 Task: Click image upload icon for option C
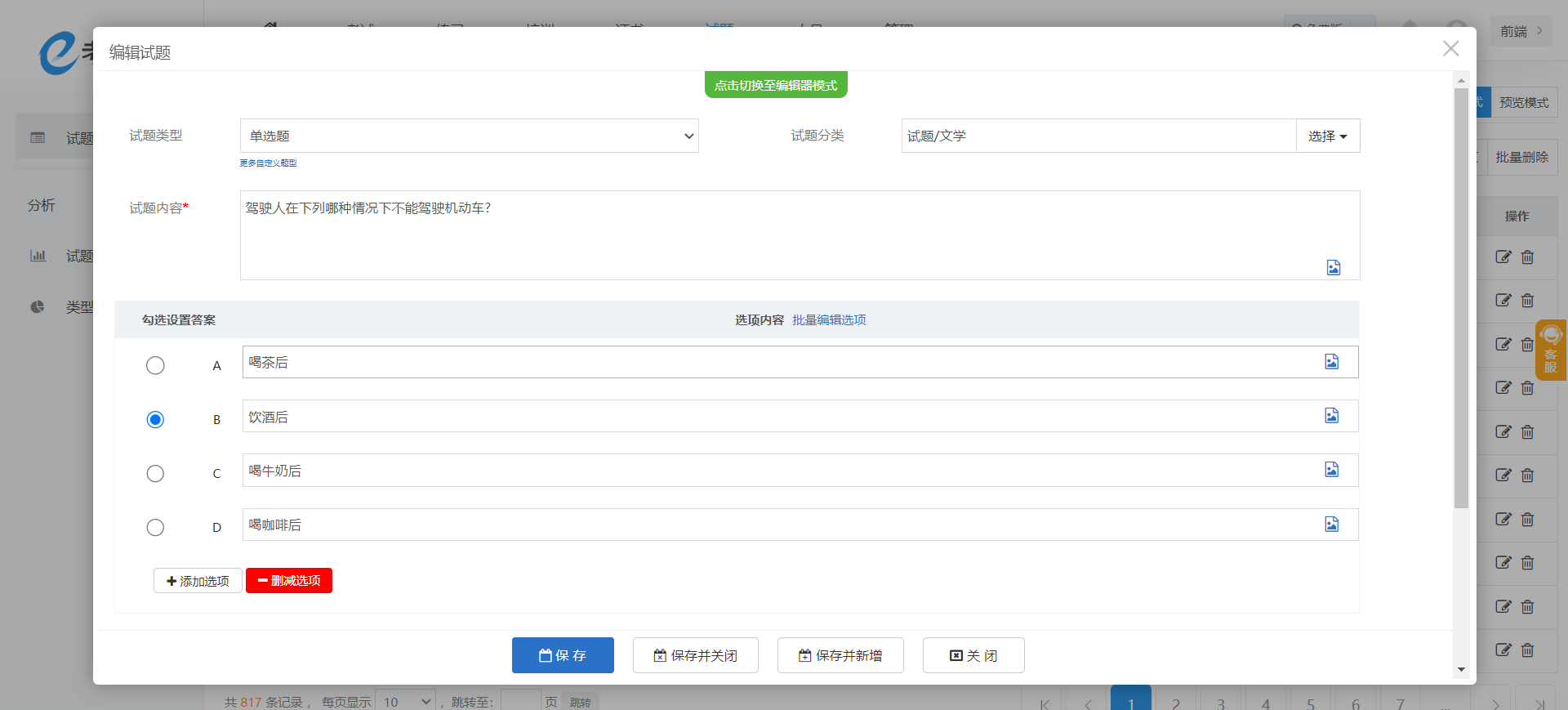click(x=1331, y=470)
